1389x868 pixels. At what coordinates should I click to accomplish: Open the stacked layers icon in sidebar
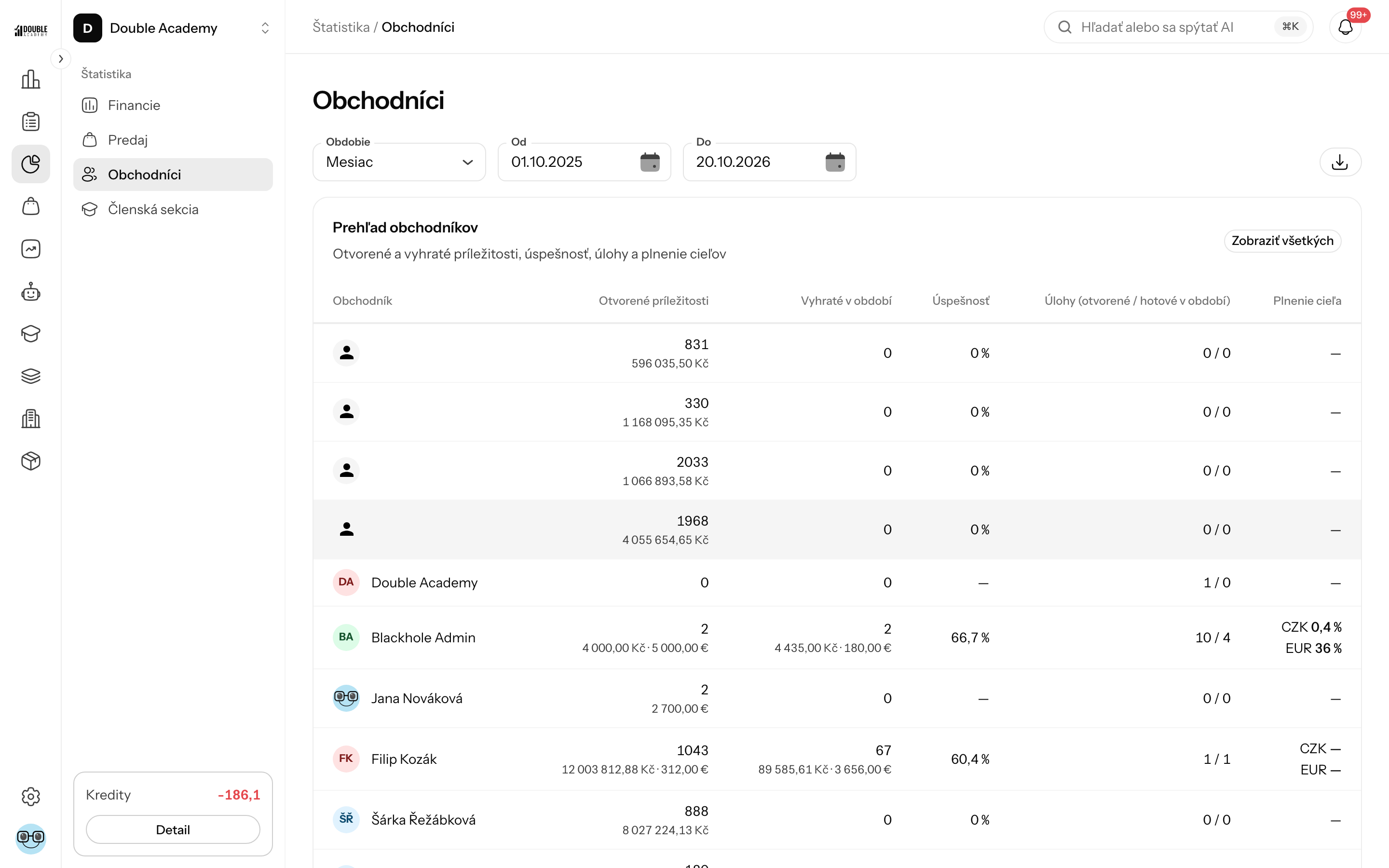coord(30,376)
